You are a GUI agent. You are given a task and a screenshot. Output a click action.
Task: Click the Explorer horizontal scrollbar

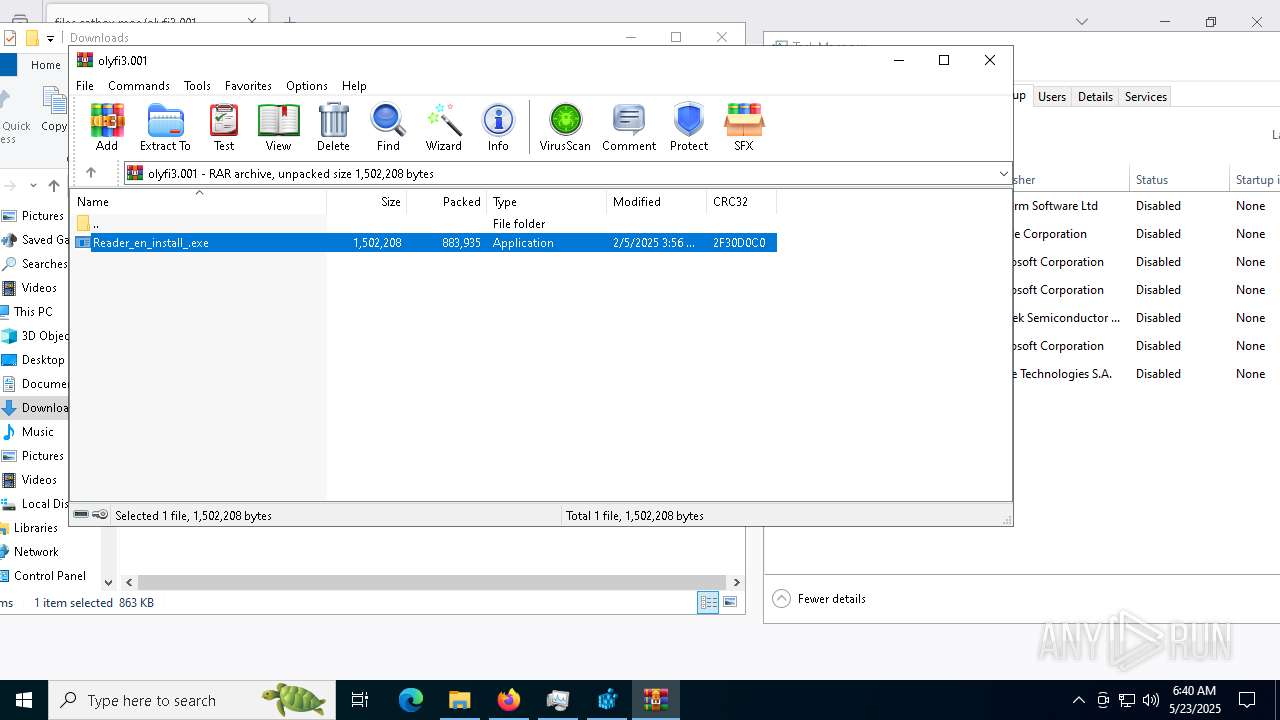[432, 582]
